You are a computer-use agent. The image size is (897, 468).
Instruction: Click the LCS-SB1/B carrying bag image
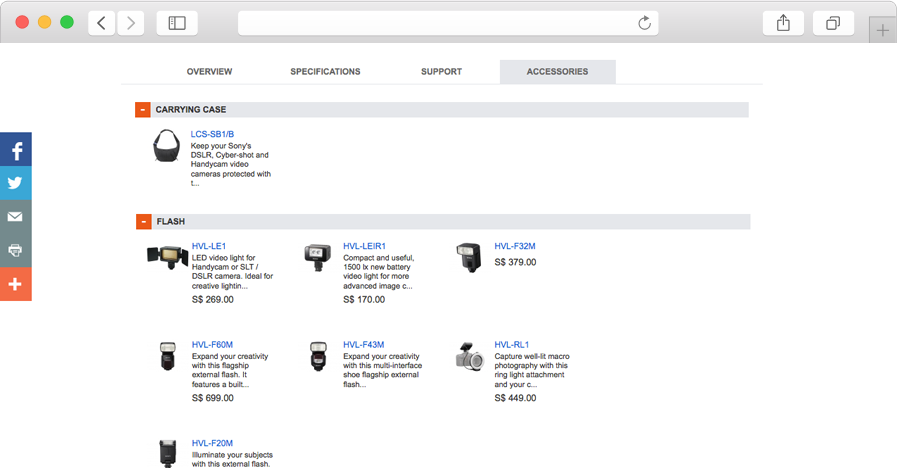tap(166, 146)
